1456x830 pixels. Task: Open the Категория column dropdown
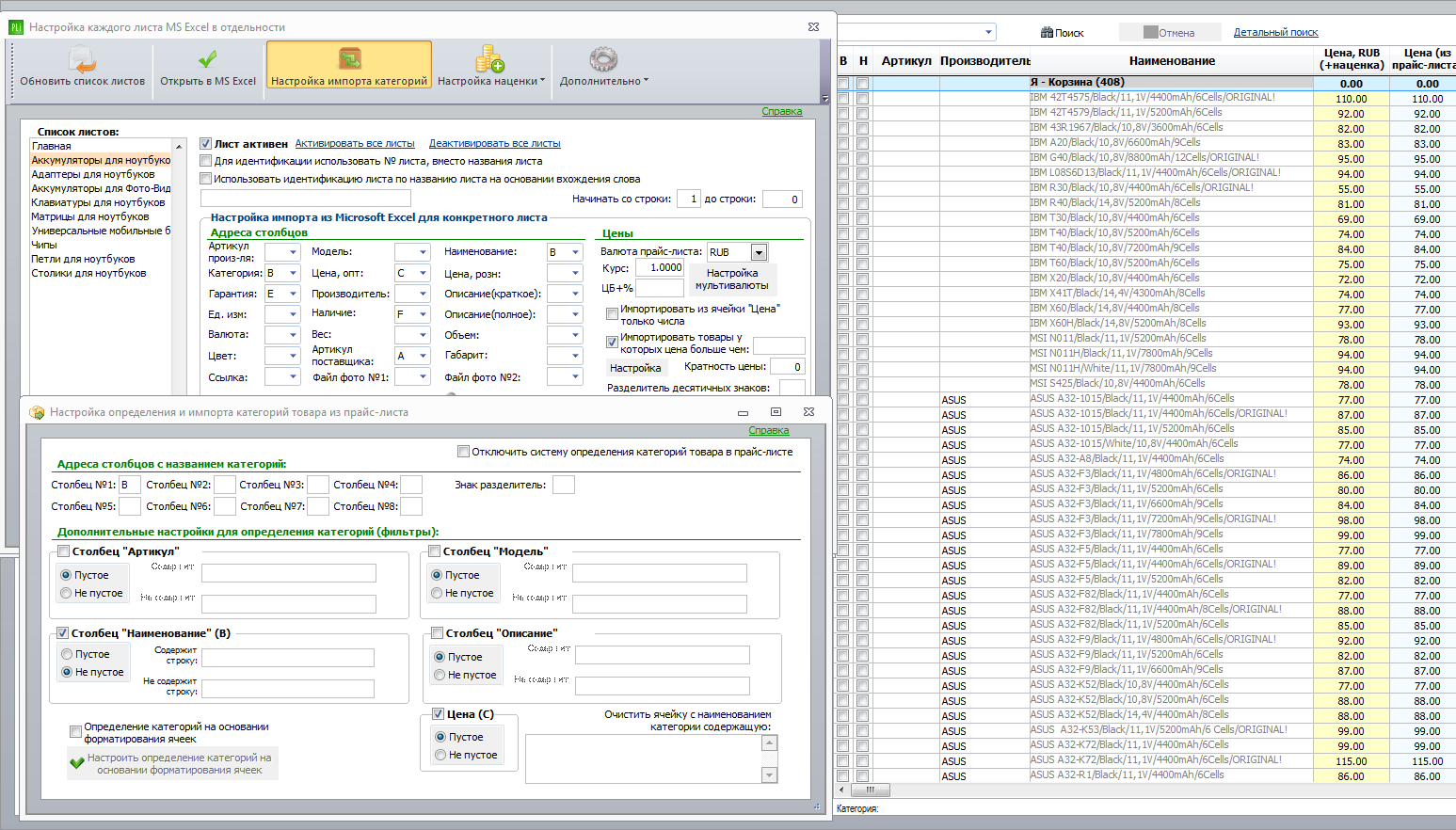pyautogui.click(x=294, y=274)
